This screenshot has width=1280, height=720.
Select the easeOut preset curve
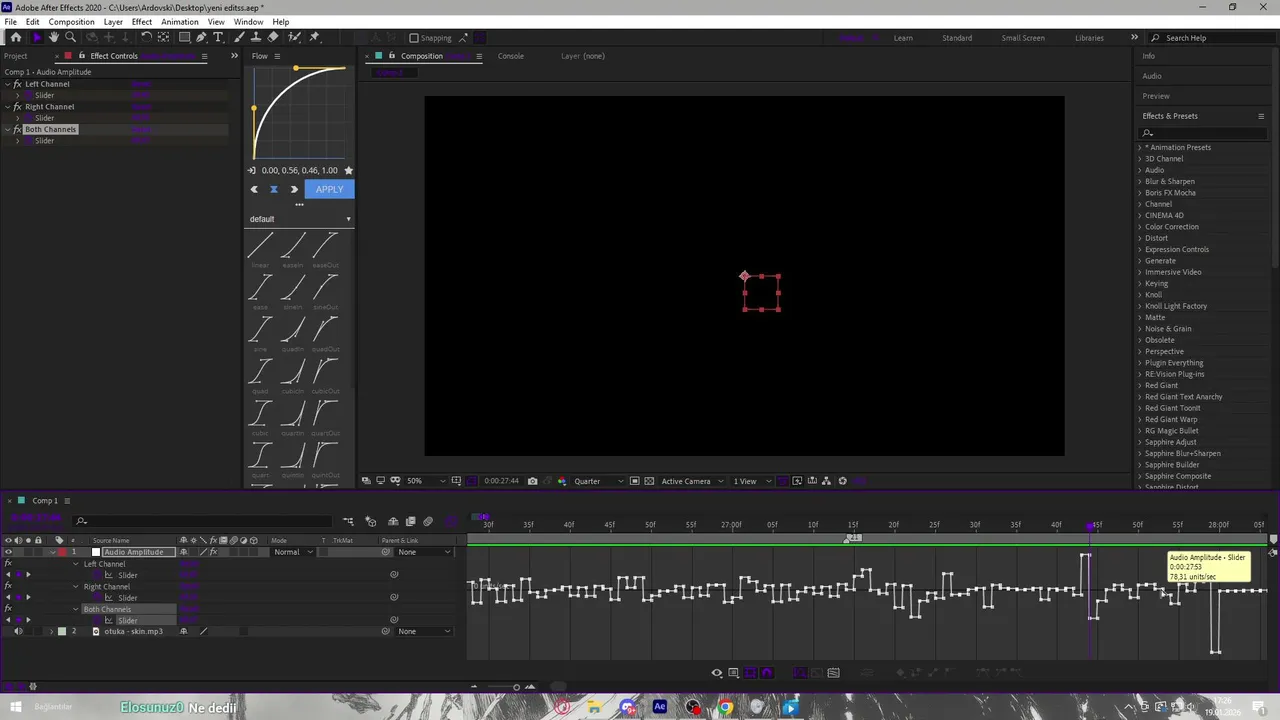(x=325, y=245)
